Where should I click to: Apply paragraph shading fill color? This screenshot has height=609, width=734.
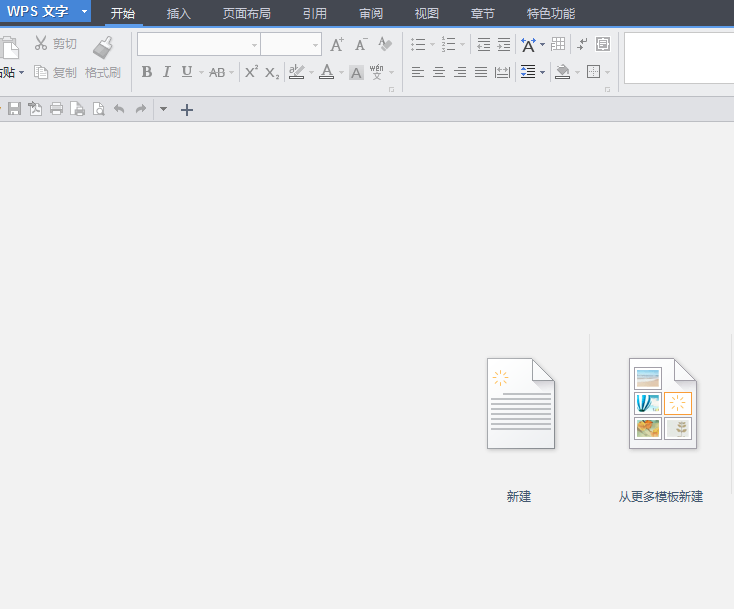pos(562,72)
